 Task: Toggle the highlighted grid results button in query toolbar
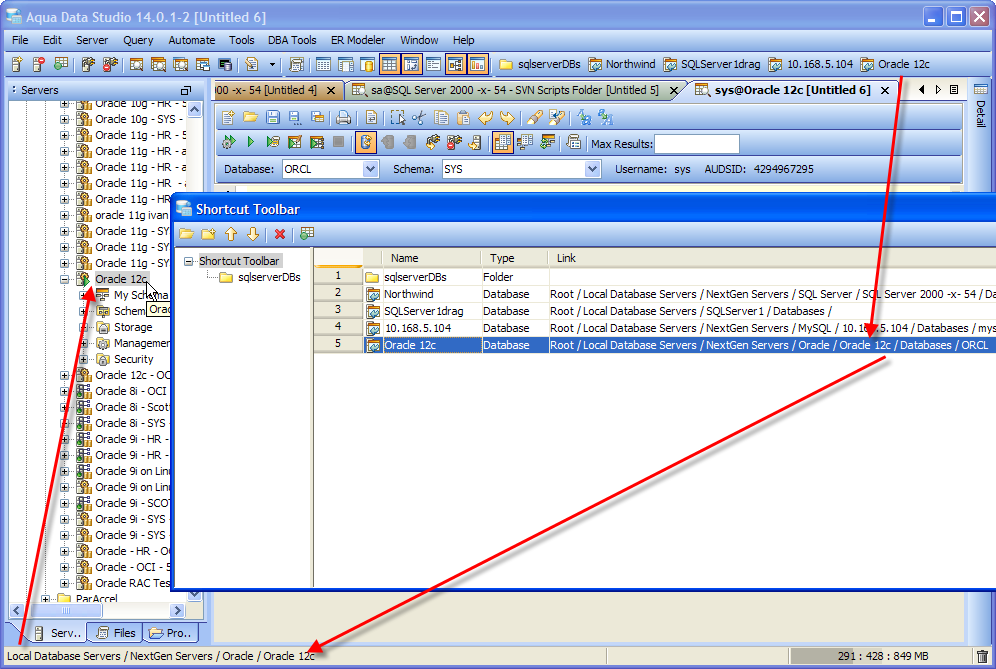pyautogui.click(x=502, y=142)
